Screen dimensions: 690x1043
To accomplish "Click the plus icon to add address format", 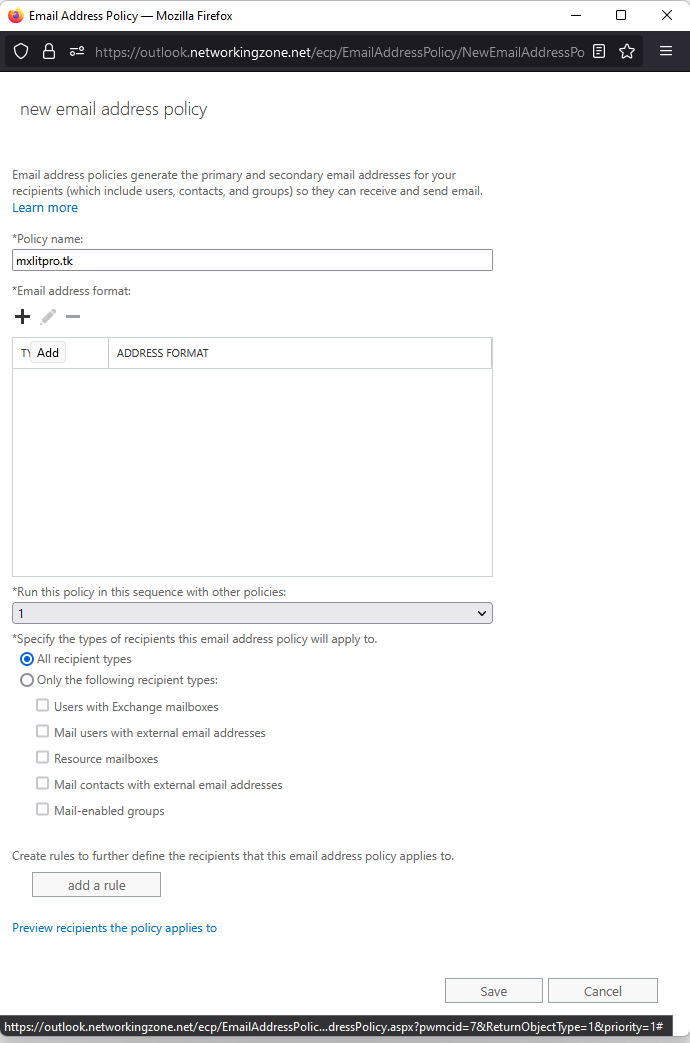I will pos(22,317).
